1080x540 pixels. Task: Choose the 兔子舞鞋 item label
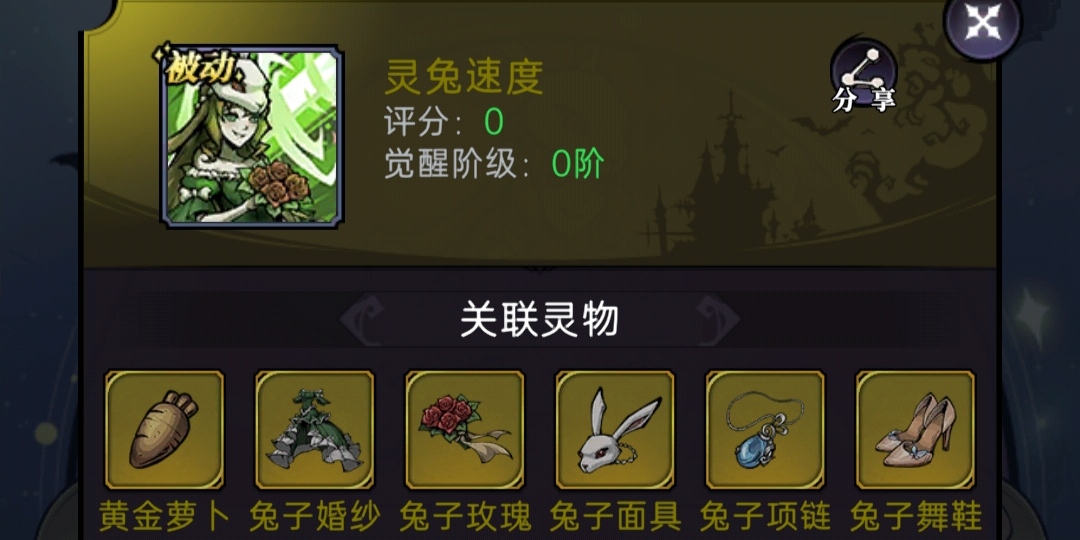(x=915, y=516)
